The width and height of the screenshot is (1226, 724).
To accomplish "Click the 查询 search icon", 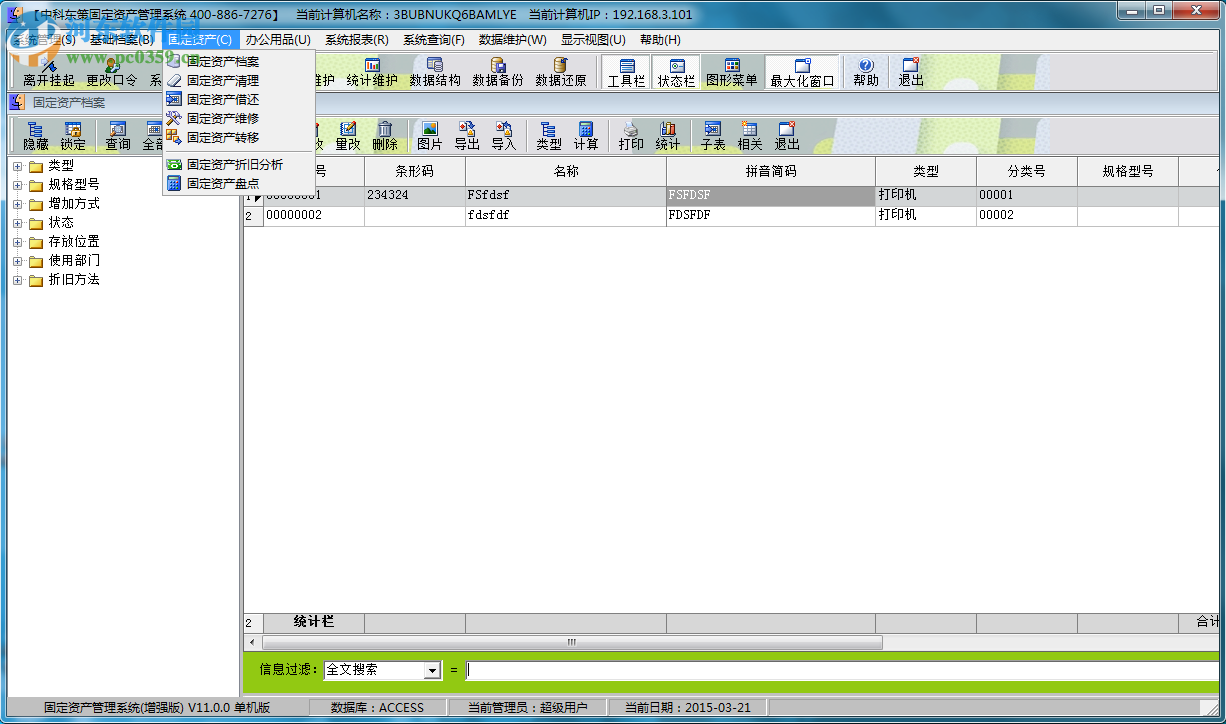I will click(x=118, y=136).
